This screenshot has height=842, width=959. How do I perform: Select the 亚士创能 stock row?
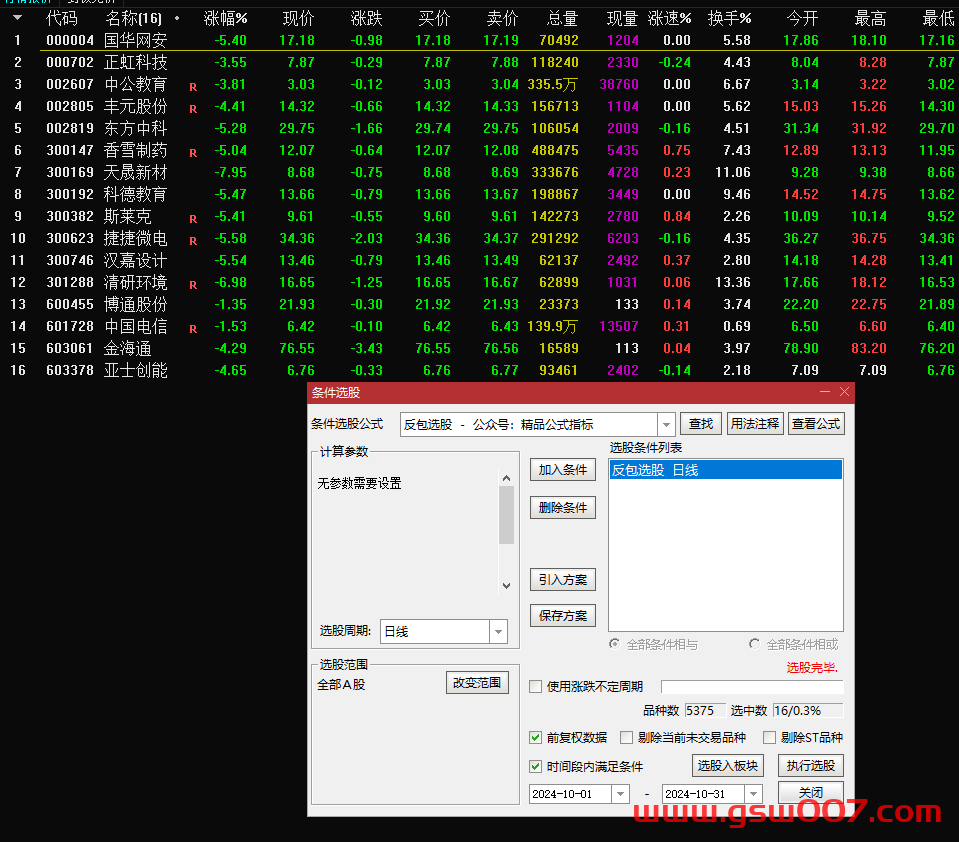point(480,371)
